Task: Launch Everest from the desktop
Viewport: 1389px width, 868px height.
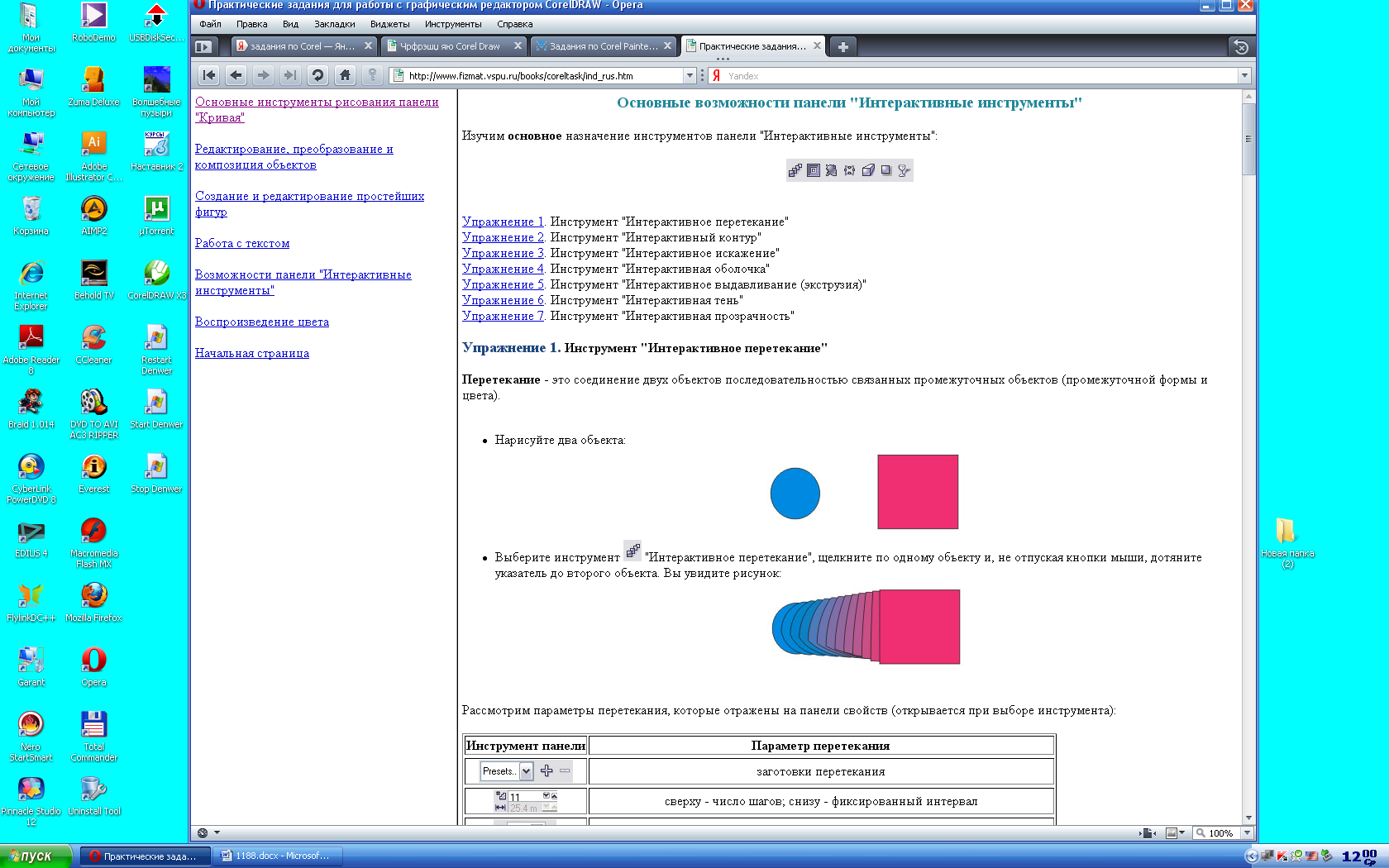Action: tap(93, 472)
